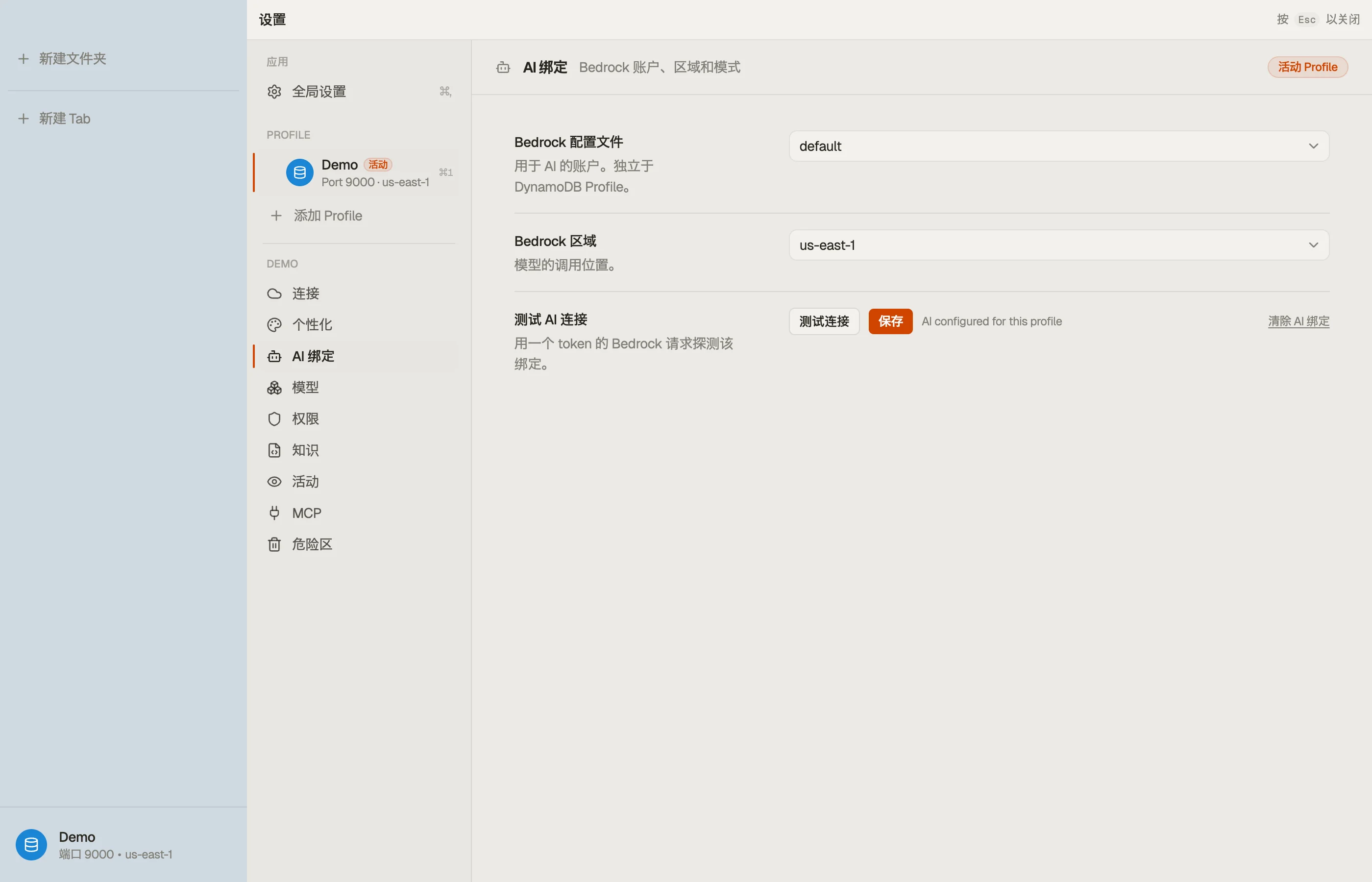Click the robot icon next to AI 绑定 in sidebar
Image resolution: width=1372 pixels, height=882 pixels.
[x=274, y=356]
